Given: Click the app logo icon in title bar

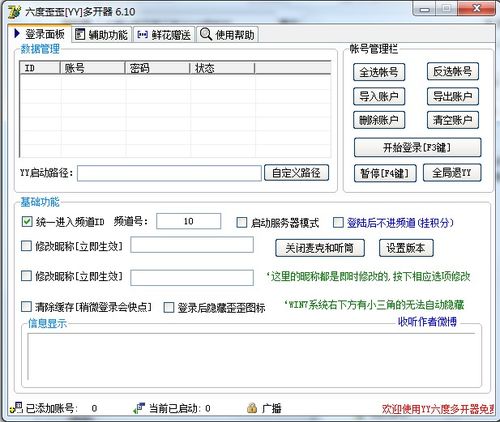Looking at the screenshot, I should [14, 12].
